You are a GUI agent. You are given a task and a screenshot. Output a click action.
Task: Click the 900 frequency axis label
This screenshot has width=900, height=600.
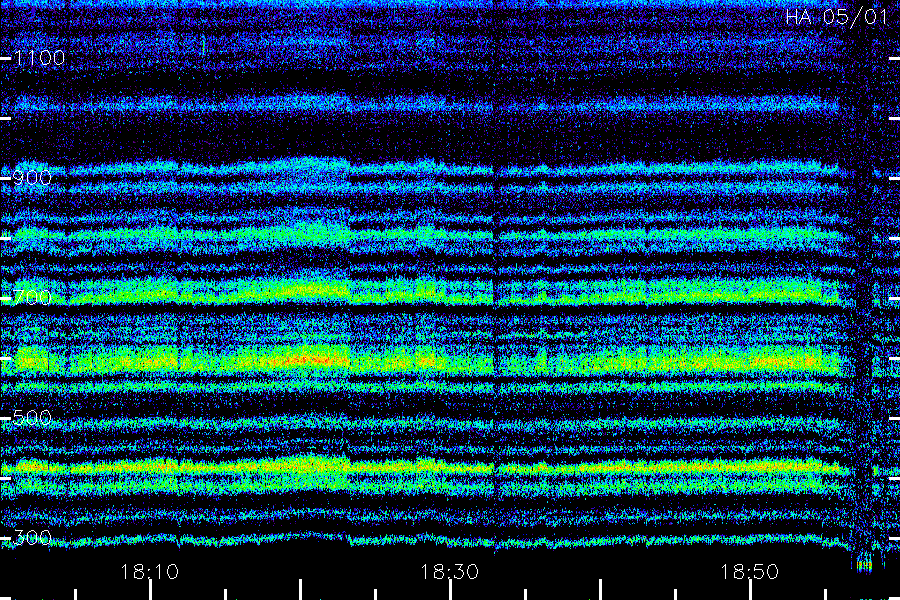tap(32, 178)
